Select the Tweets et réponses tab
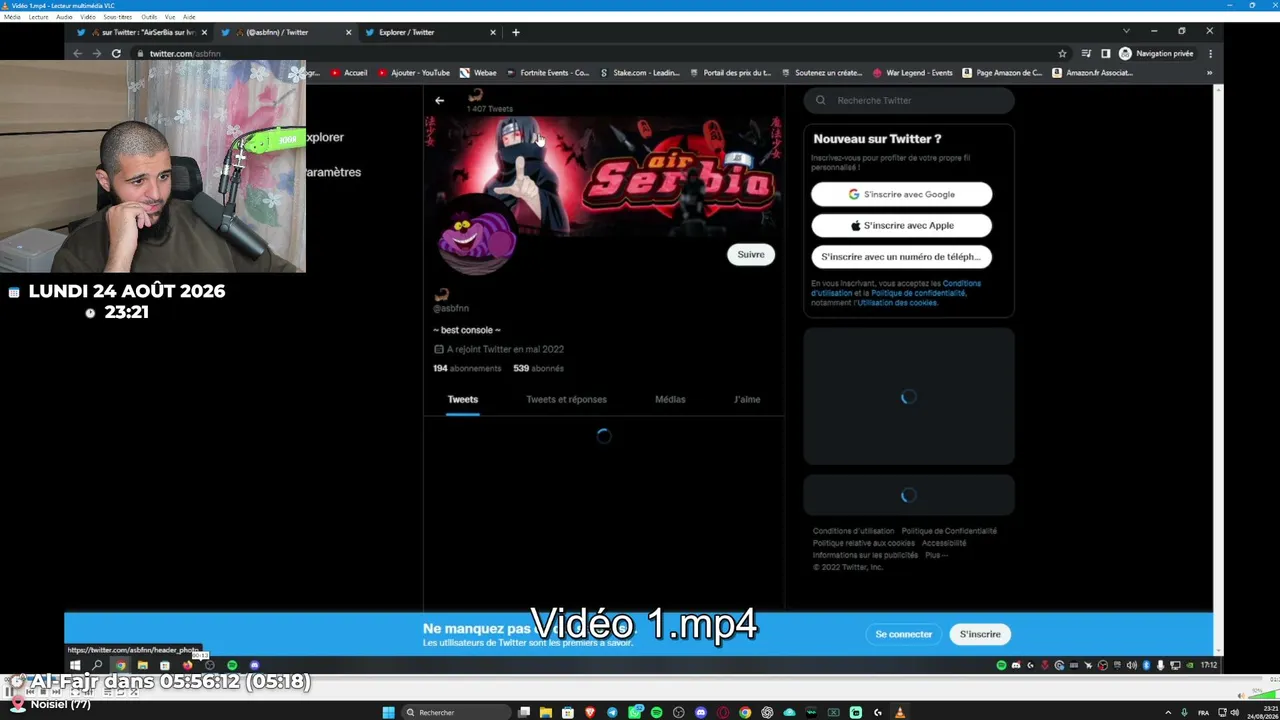The image size is (1280, 720). tap(566, 399)
